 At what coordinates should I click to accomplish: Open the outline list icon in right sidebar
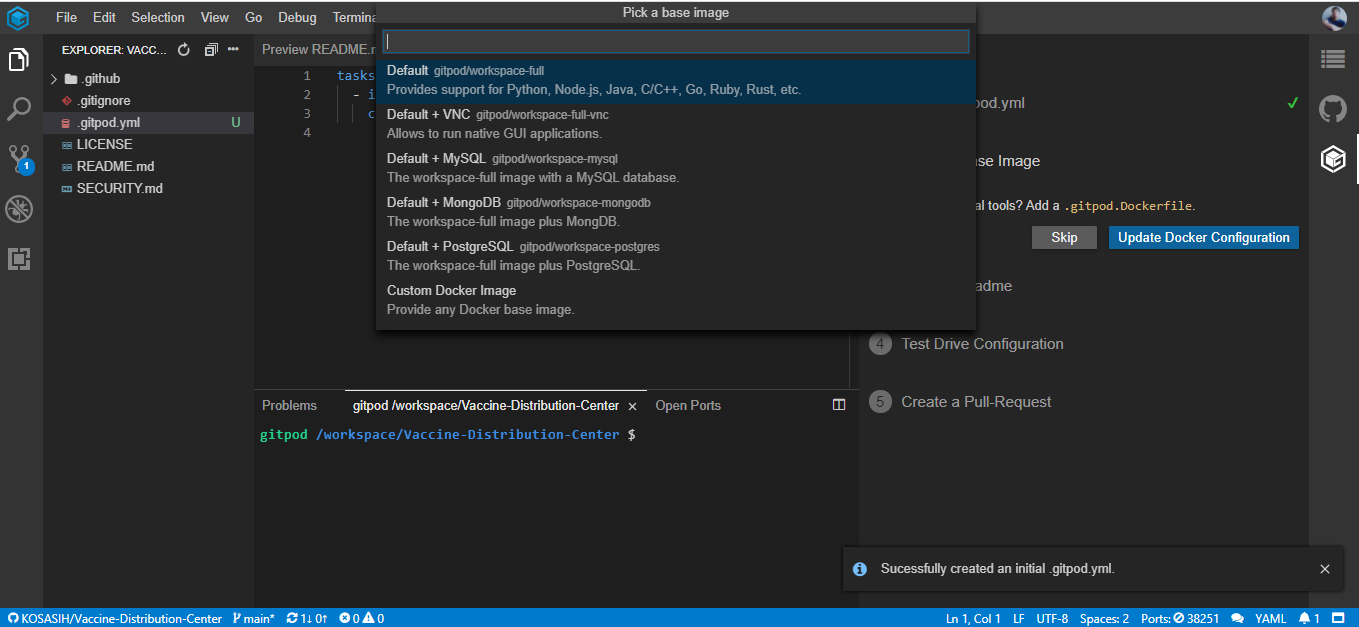coord(1333,59)
